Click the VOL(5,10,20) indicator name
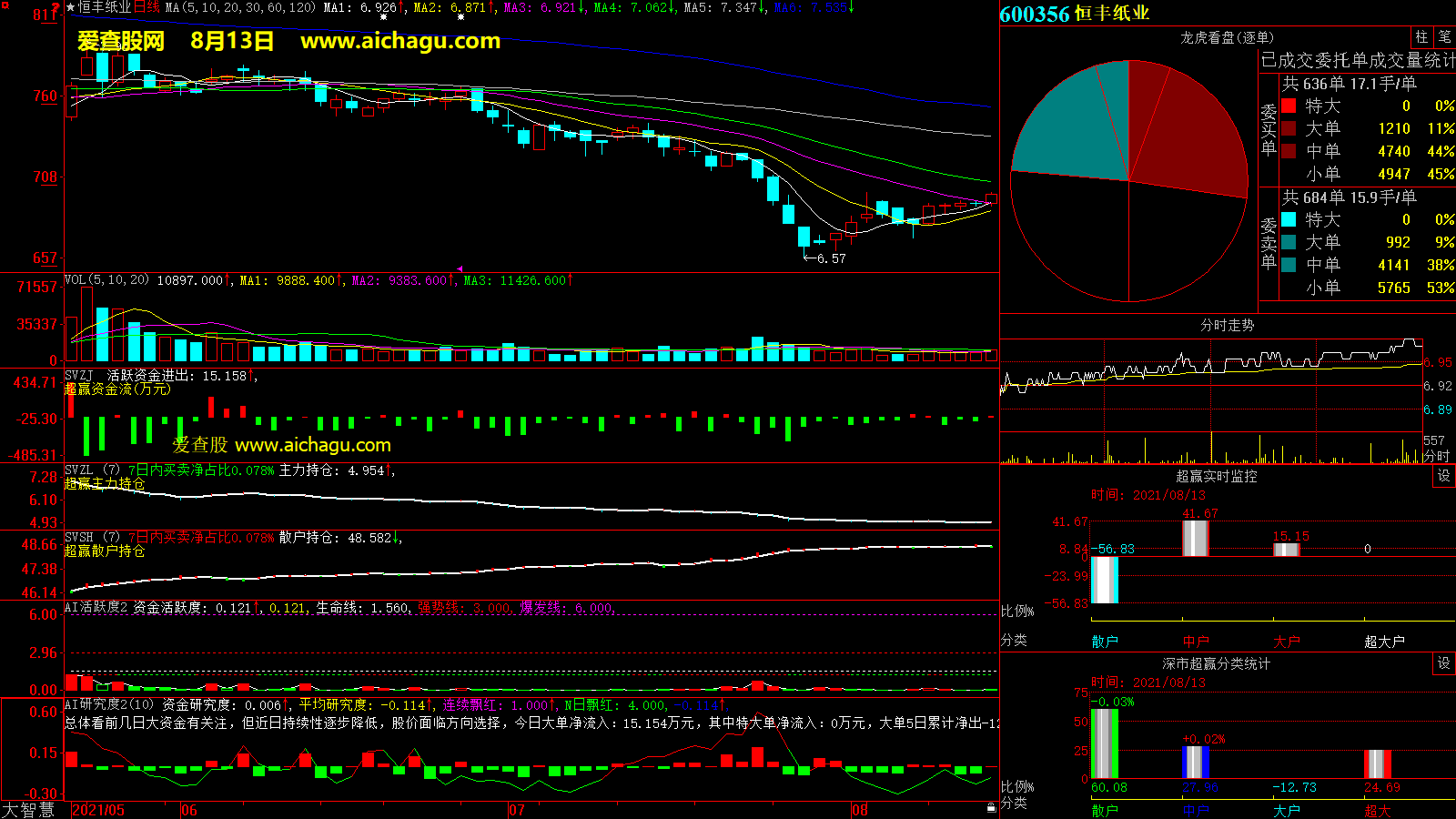The width and height of the screenshot is (1456, 819). (x=106, y=280)
